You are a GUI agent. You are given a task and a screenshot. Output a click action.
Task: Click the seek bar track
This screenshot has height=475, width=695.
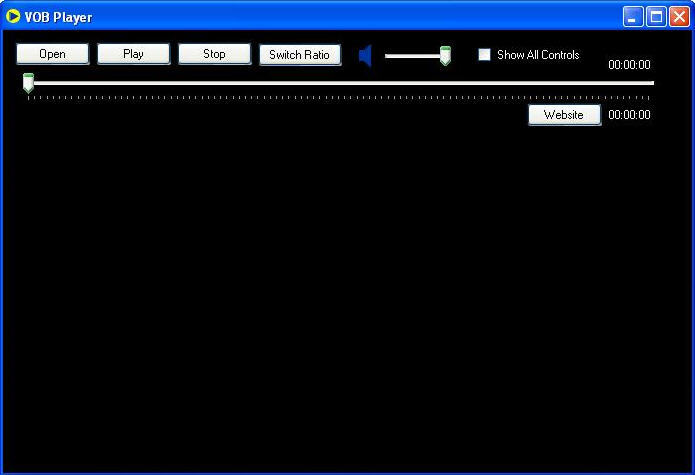[341, 83]
